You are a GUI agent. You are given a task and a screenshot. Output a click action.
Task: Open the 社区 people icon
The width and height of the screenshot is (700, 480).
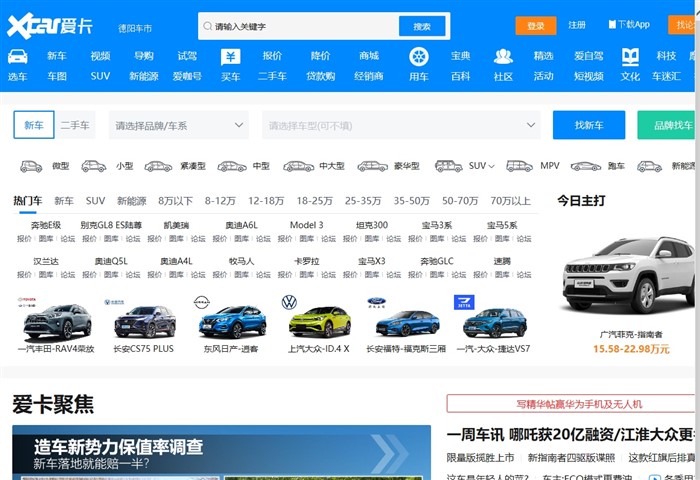pyautogui.click(x=503, y=57)
